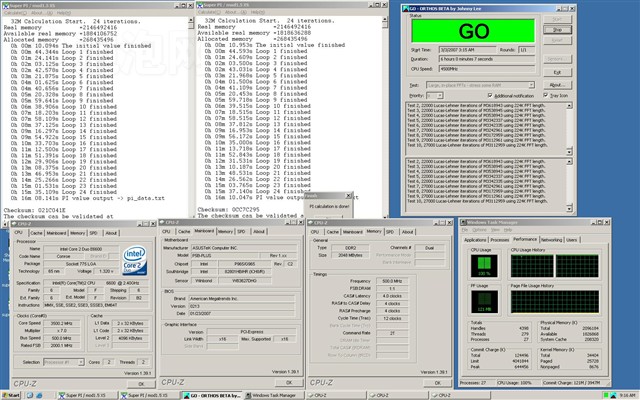
Task: Open the ORTHOS Priority dropdown
Action: click(440, 96)
